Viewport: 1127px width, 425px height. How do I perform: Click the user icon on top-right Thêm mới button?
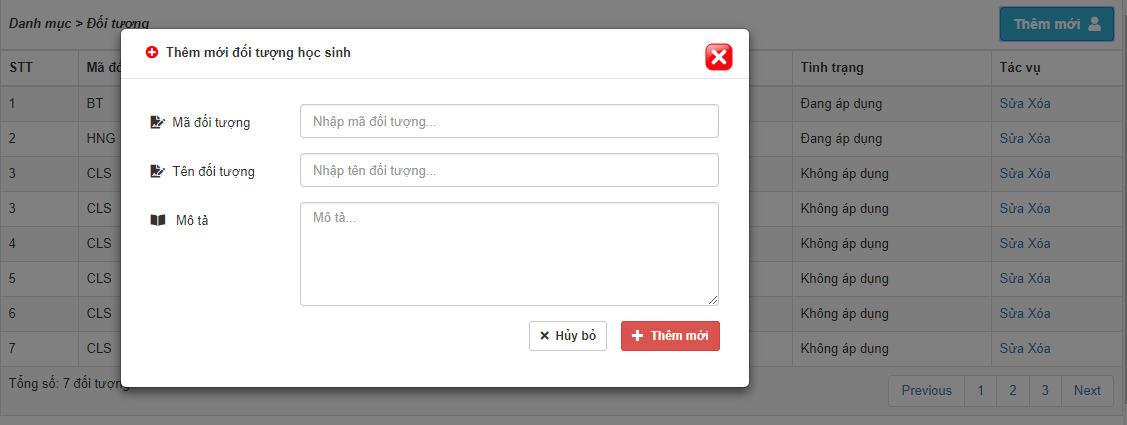pos(1095,24)
